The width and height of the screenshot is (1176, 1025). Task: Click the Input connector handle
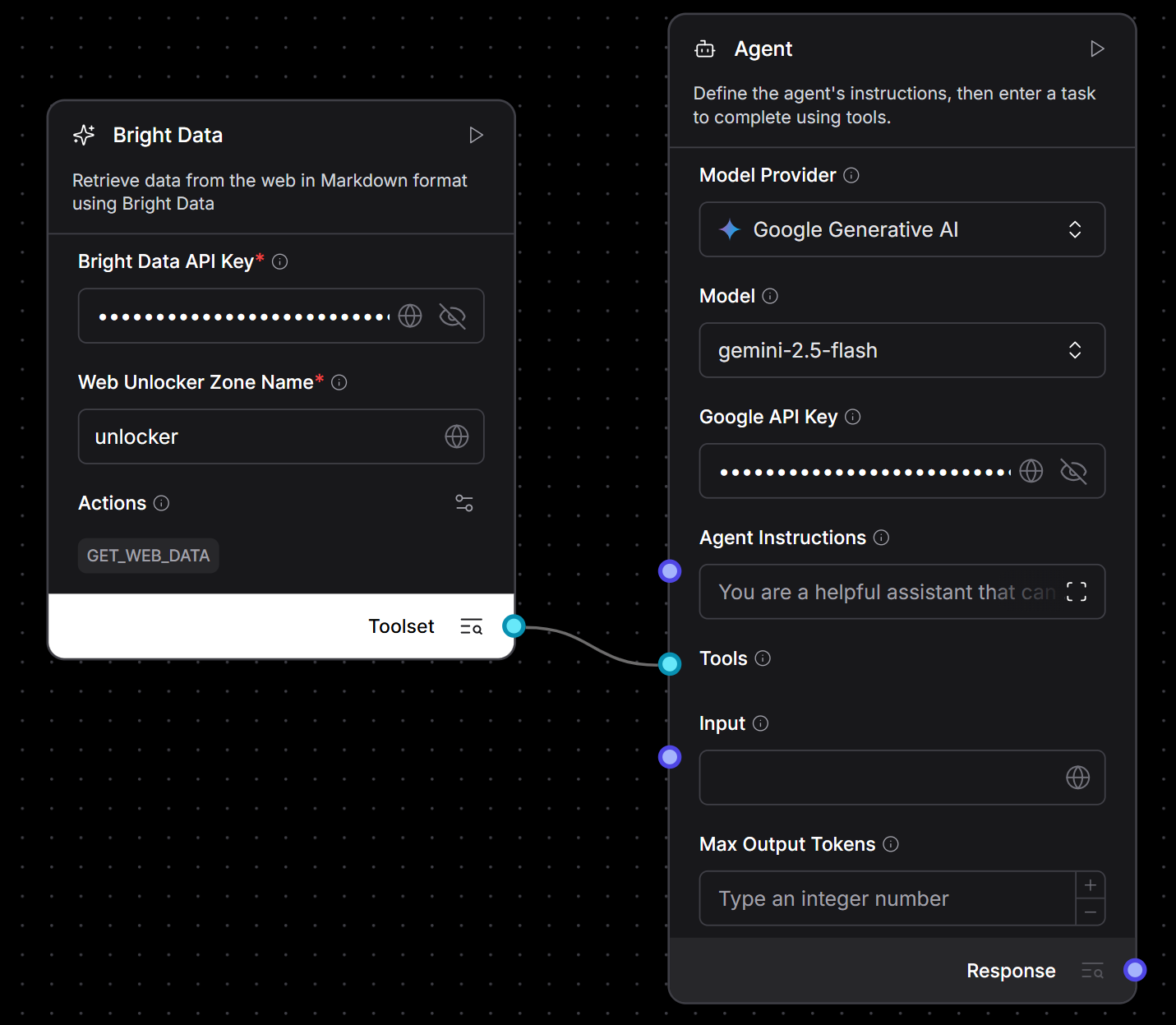(671, 757)
